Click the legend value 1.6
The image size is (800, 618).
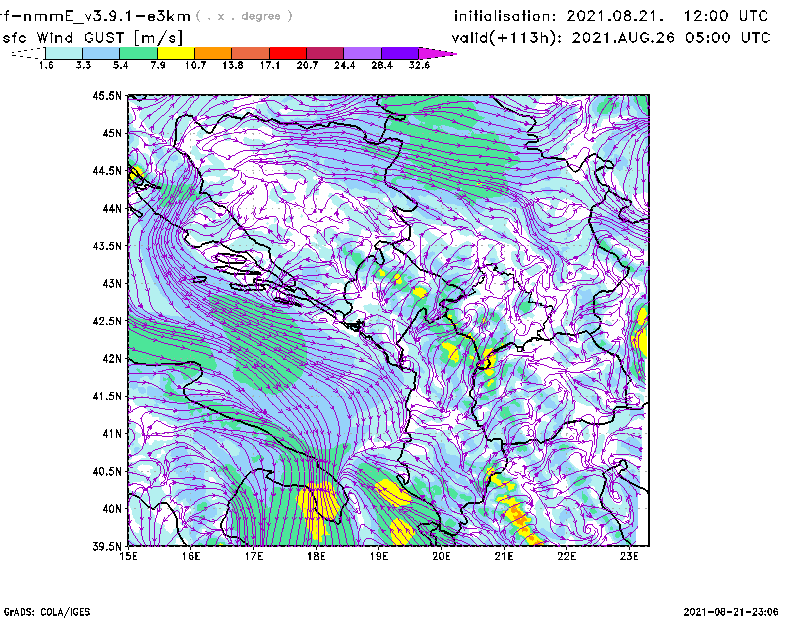46,65
